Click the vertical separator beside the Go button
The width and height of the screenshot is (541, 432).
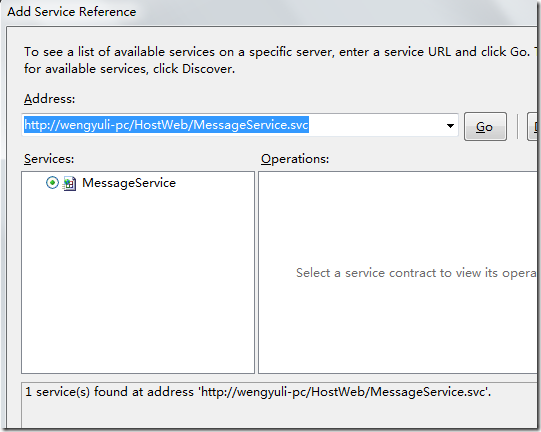pyautogui.click(x=517, y=126)
